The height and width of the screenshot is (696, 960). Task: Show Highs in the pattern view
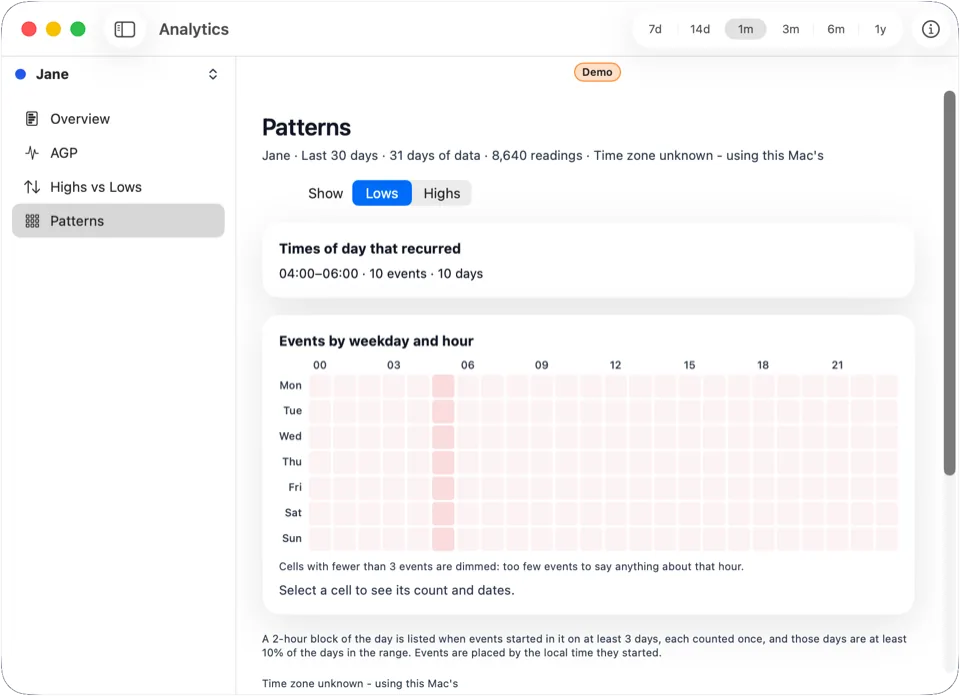[441, 193]
